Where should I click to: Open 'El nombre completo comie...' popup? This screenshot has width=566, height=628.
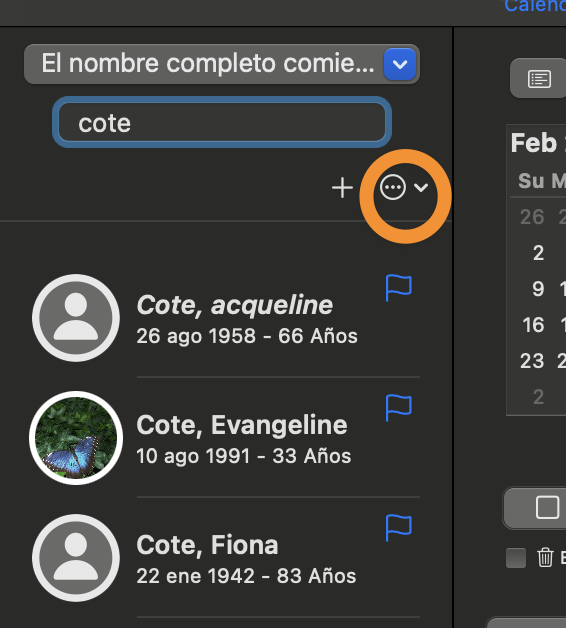(x=222, y=64)
